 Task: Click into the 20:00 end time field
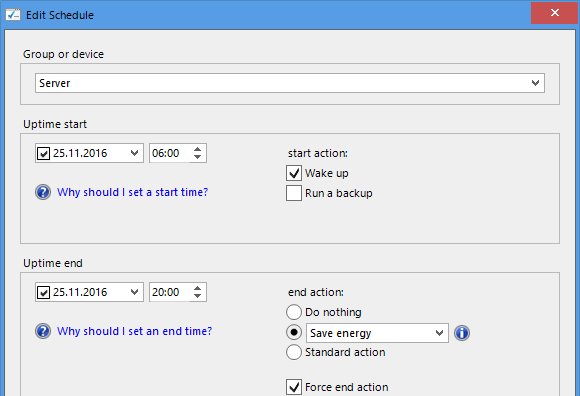pyautogui.click(x=169, y=292)
